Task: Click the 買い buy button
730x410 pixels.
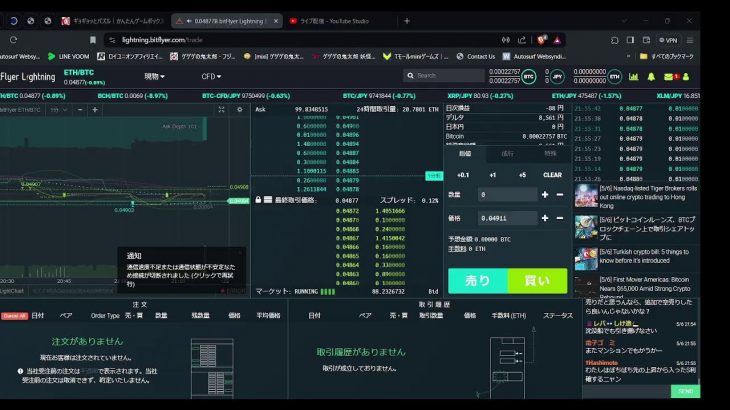Action: (x=537, y=281)
